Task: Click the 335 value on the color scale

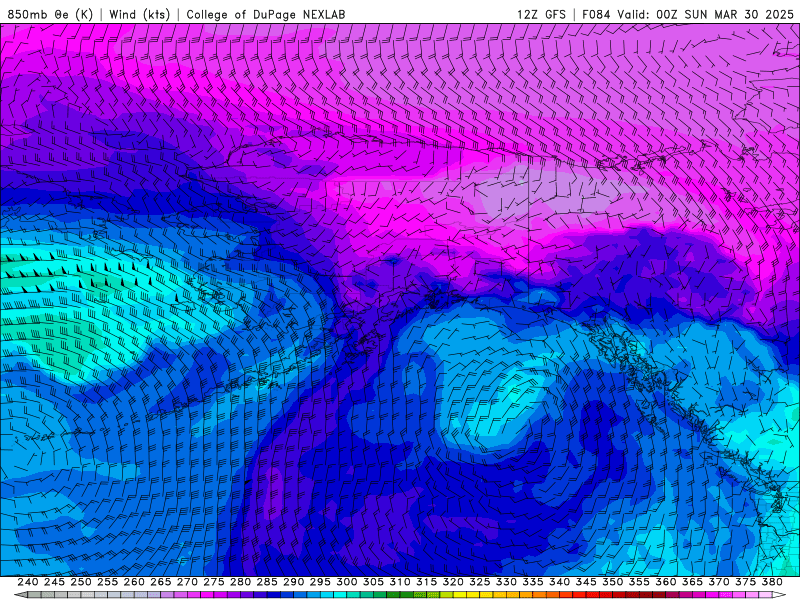Action: point(533,582)
